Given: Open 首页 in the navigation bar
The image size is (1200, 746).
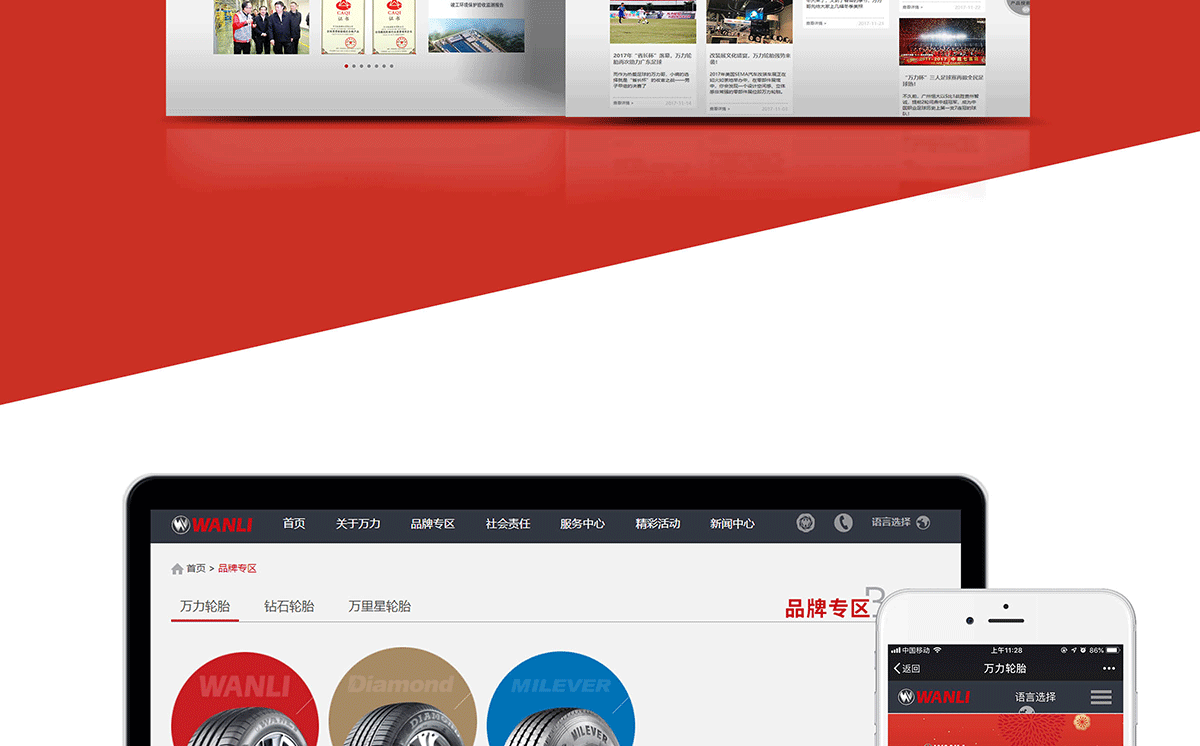Looking at the screenshot, I should coord(294,524).
